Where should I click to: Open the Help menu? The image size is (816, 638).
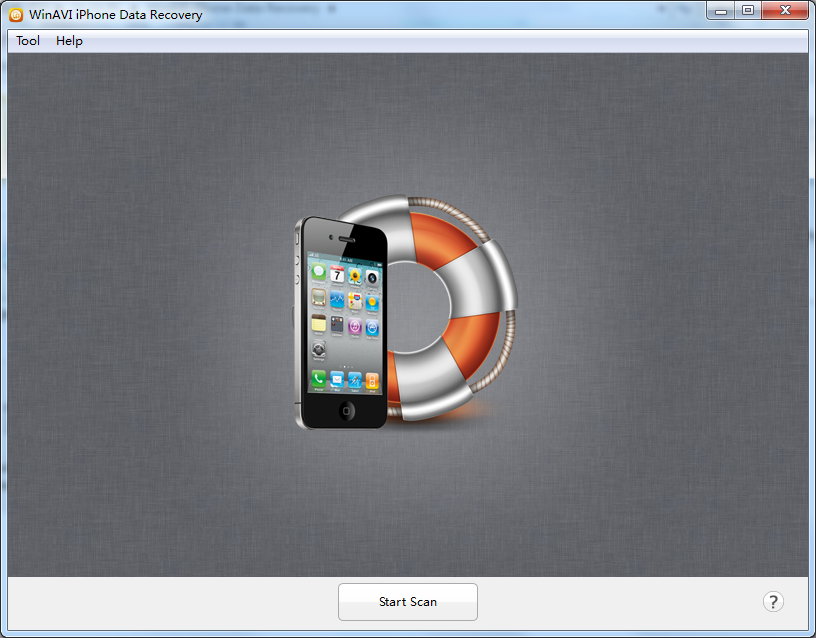[x=69, y=41]
